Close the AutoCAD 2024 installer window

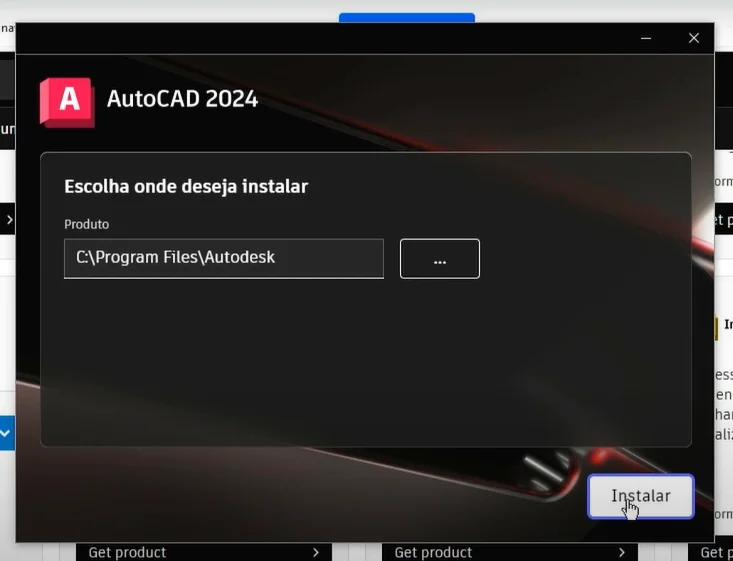click(694, 38)
